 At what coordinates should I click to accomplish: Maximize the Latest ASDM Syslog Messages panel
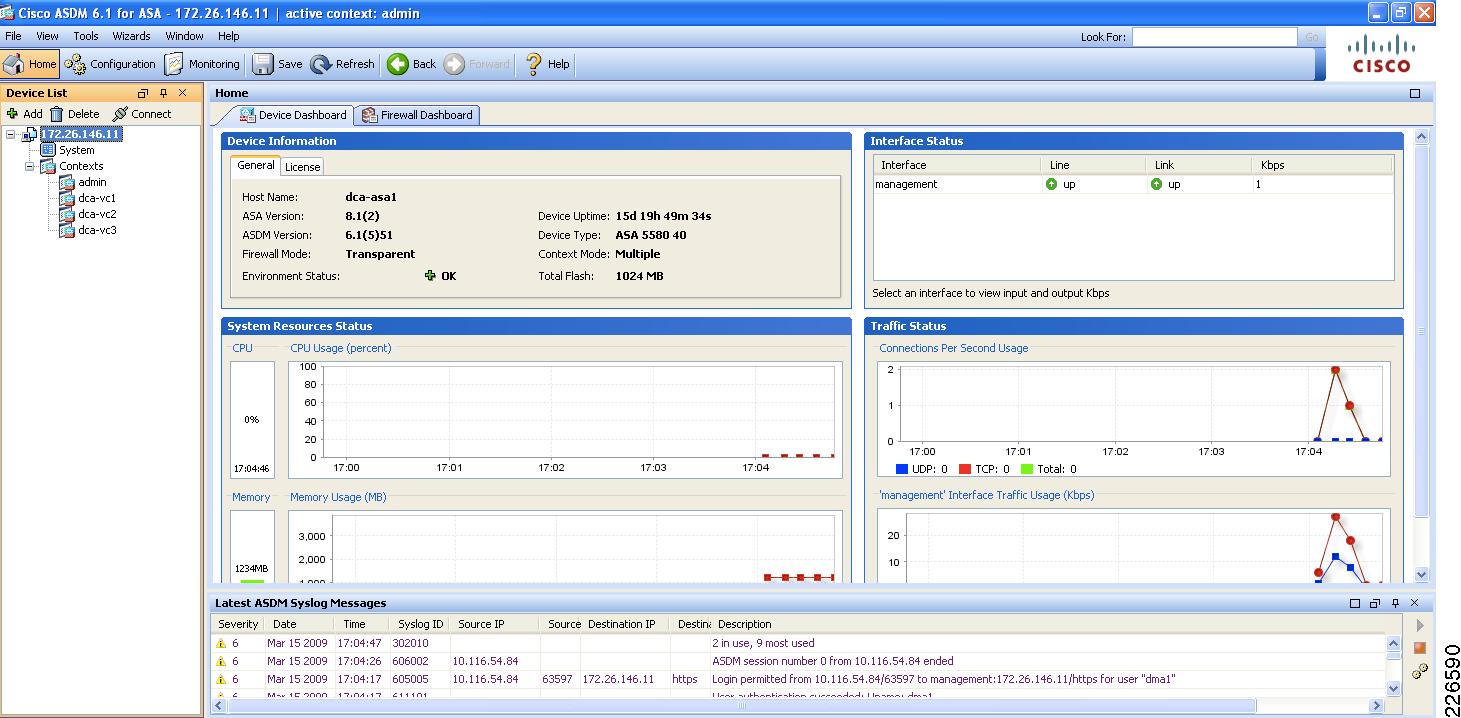click(x=1355, y=603)
